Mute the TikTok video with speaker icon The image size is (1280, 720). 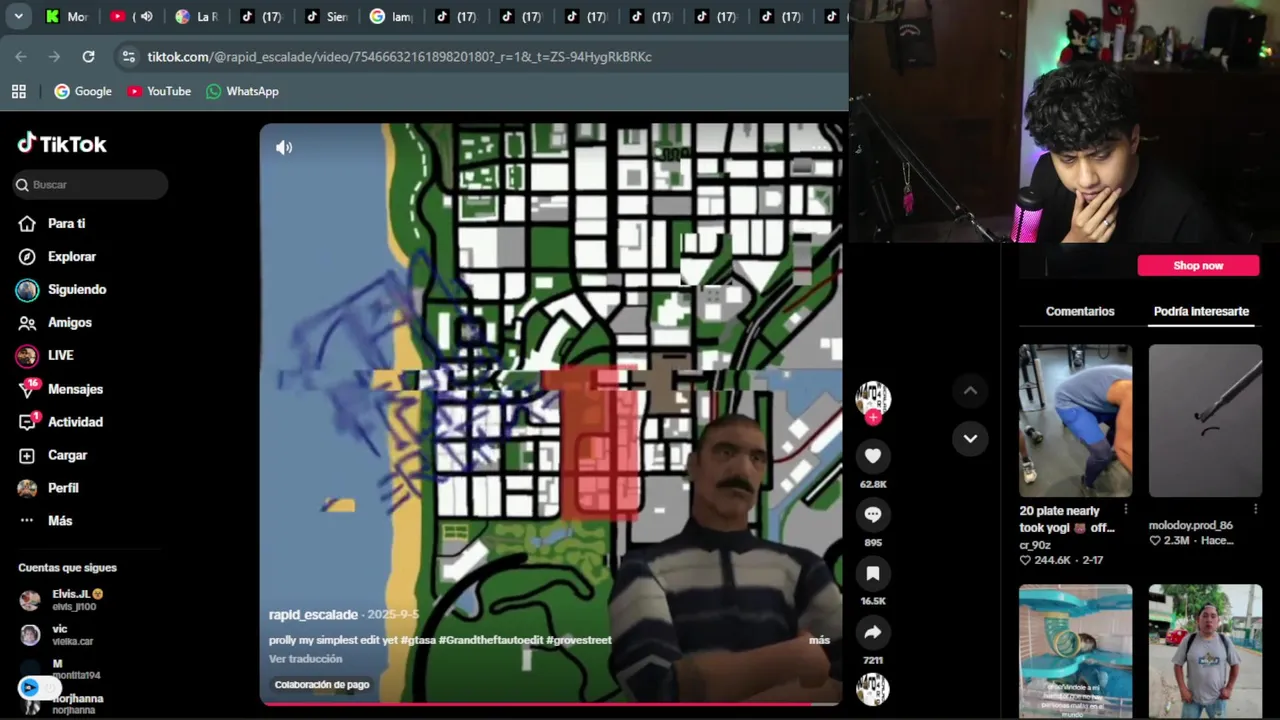tap(284, 148)
